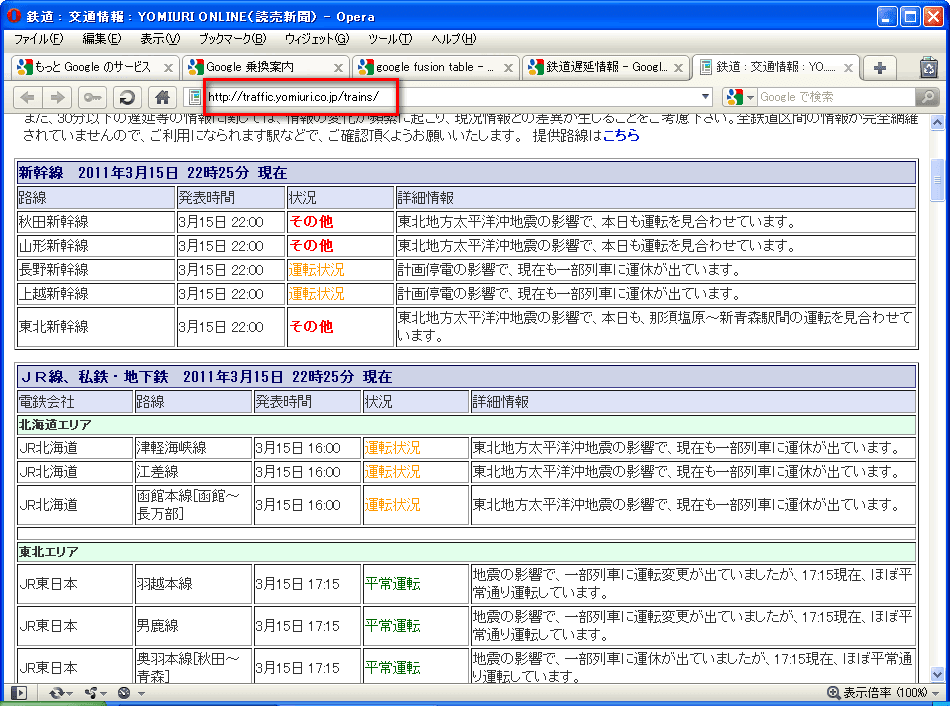Click the Opera logo in the title bar
The image size is (950, 706).
pyautogui.click(x=14, y=16)
